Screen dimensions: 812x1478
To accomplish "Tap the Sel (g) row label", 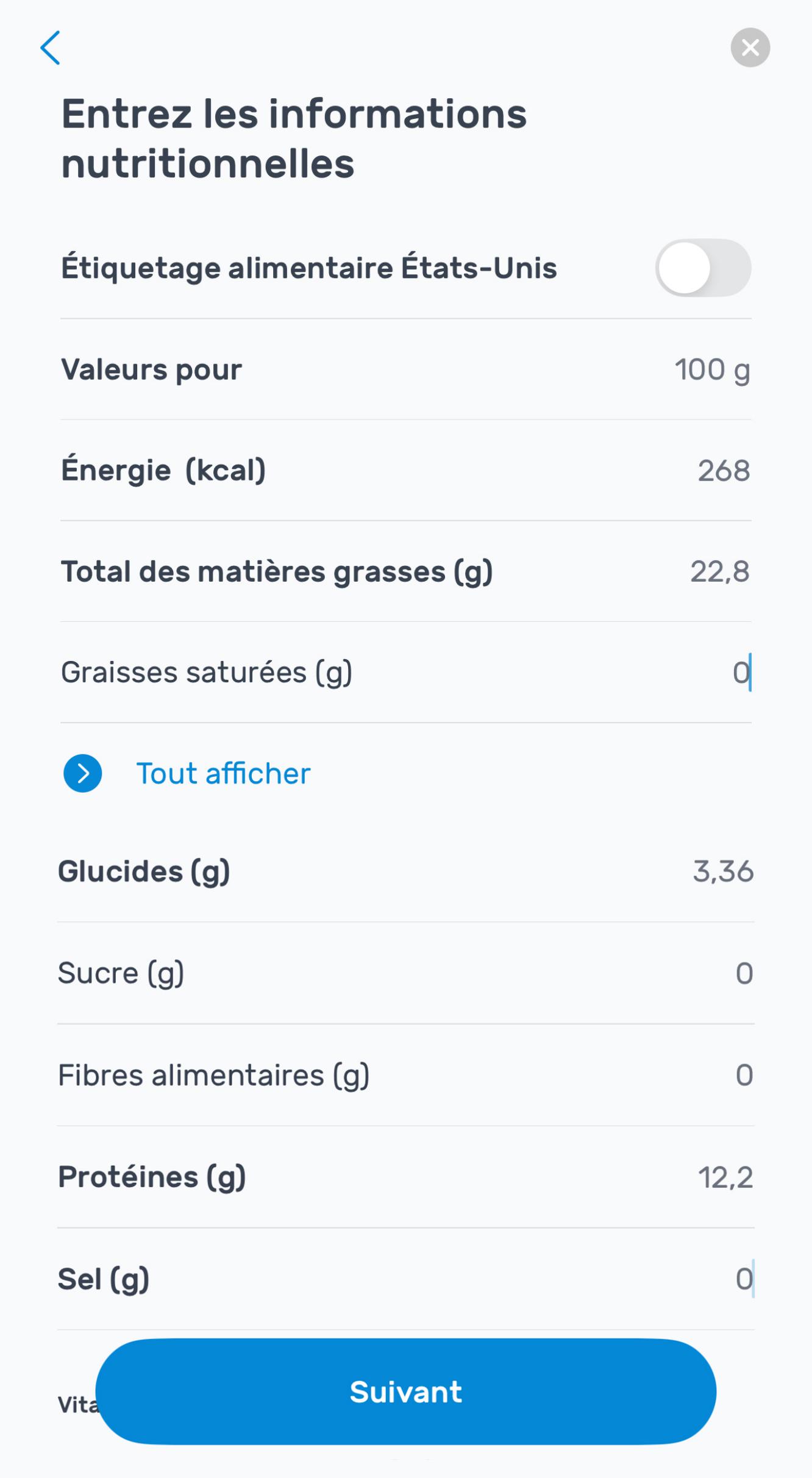I will [x=104, y=1279].
